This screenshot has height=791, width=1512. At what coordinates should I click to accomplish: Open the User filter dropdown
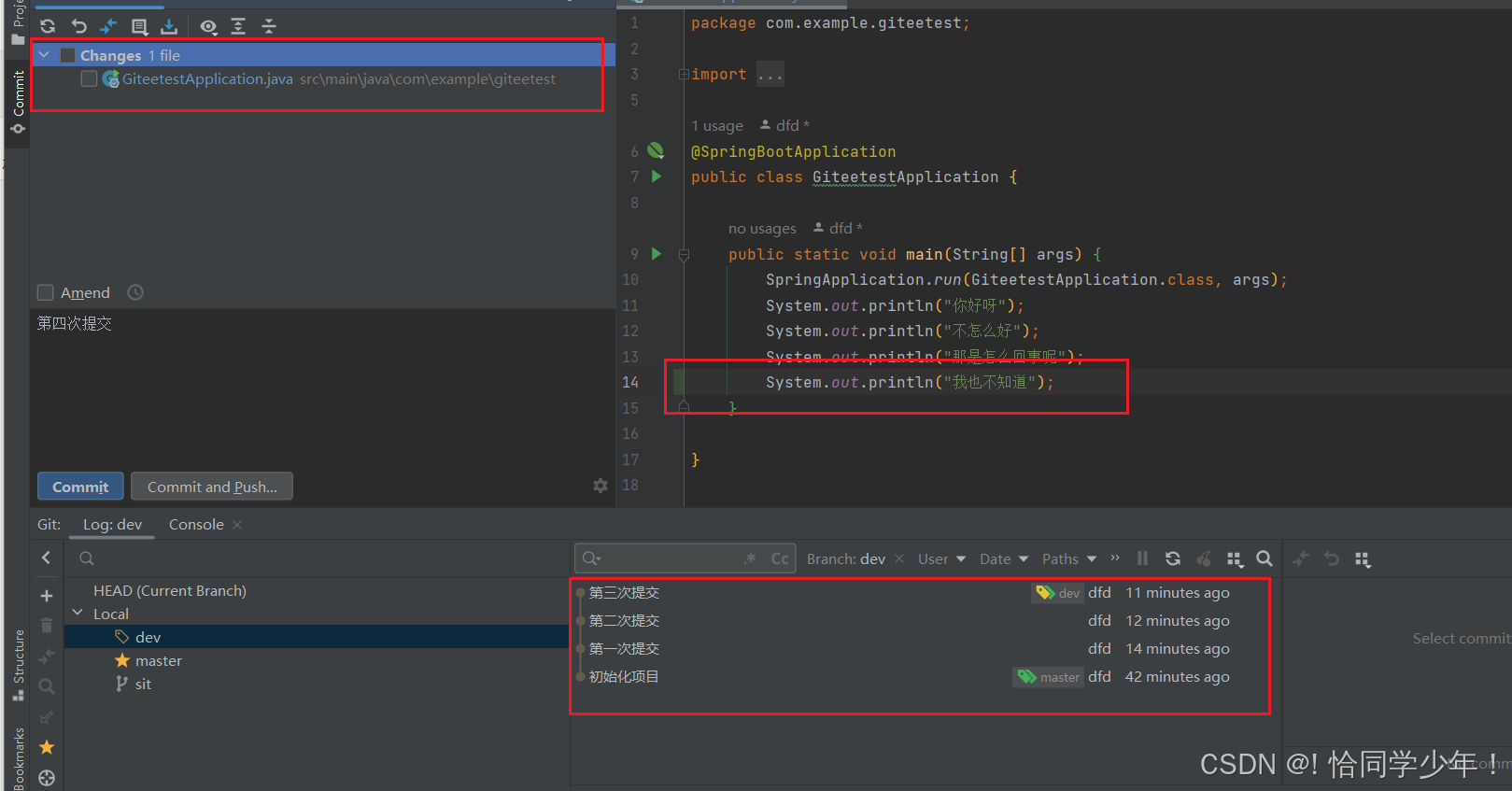point(941,558)
